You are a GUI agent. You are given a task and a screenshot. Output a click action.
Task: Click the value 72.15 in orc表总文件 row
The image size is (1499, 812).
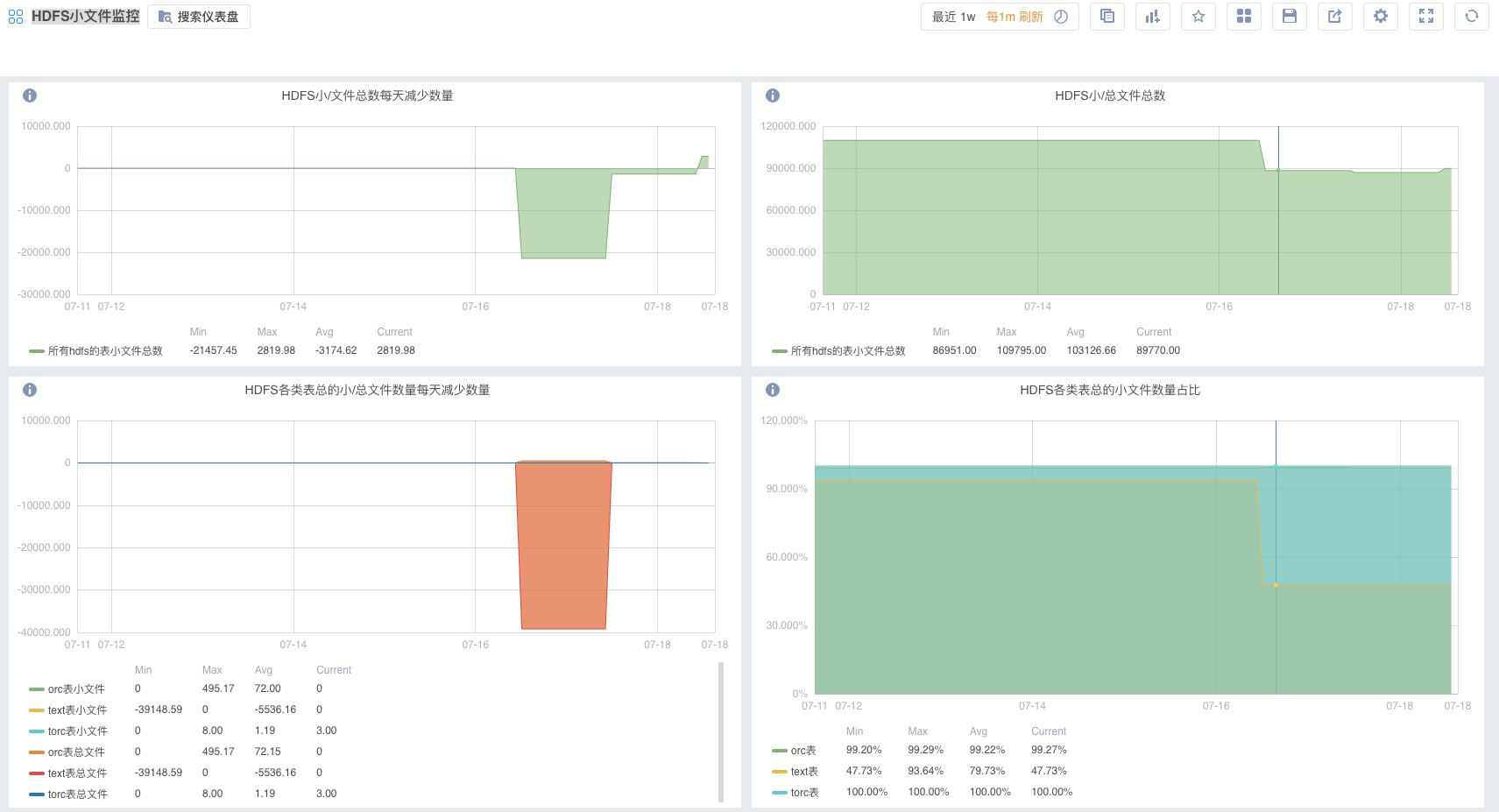tap(267, 752)
